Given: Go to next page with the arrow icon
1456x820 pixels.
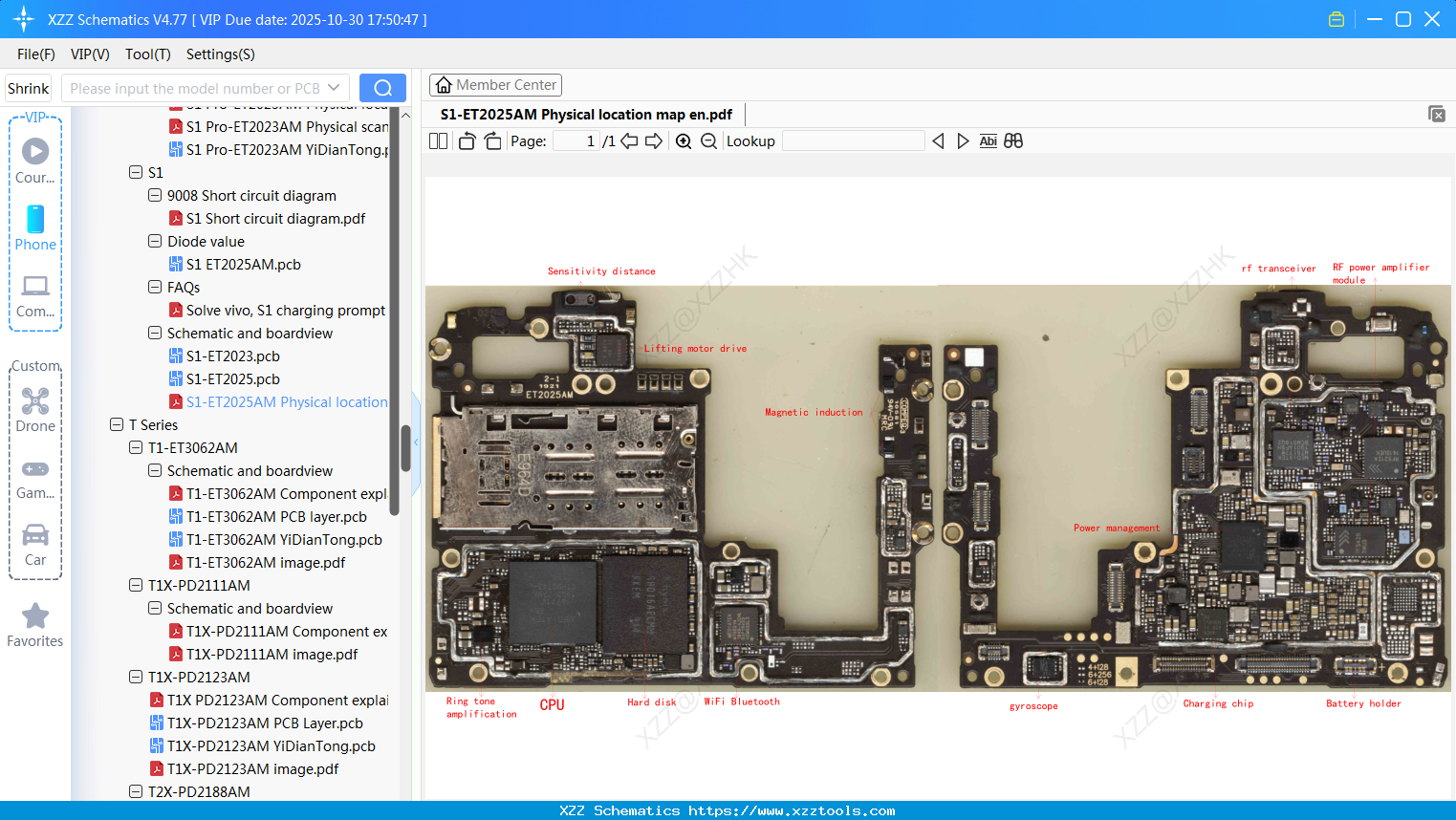Looking at the screenshot, I should click(x=654, y=140).
